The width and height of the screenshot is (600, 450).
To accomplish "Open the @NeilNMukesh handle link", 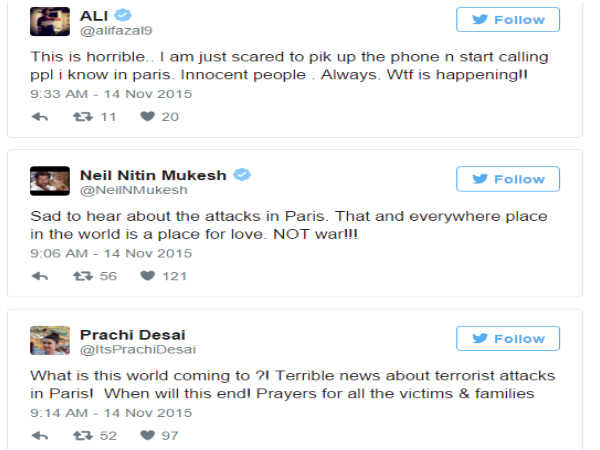I will click(121, 190).
